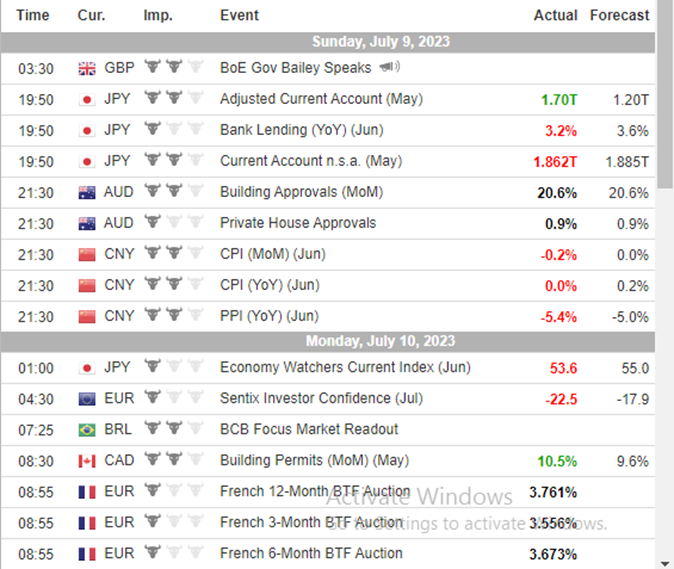Image resolution: width=674 pixels, height=569 pixels.
Task: Click the Time column header
Action: point(34,15)
